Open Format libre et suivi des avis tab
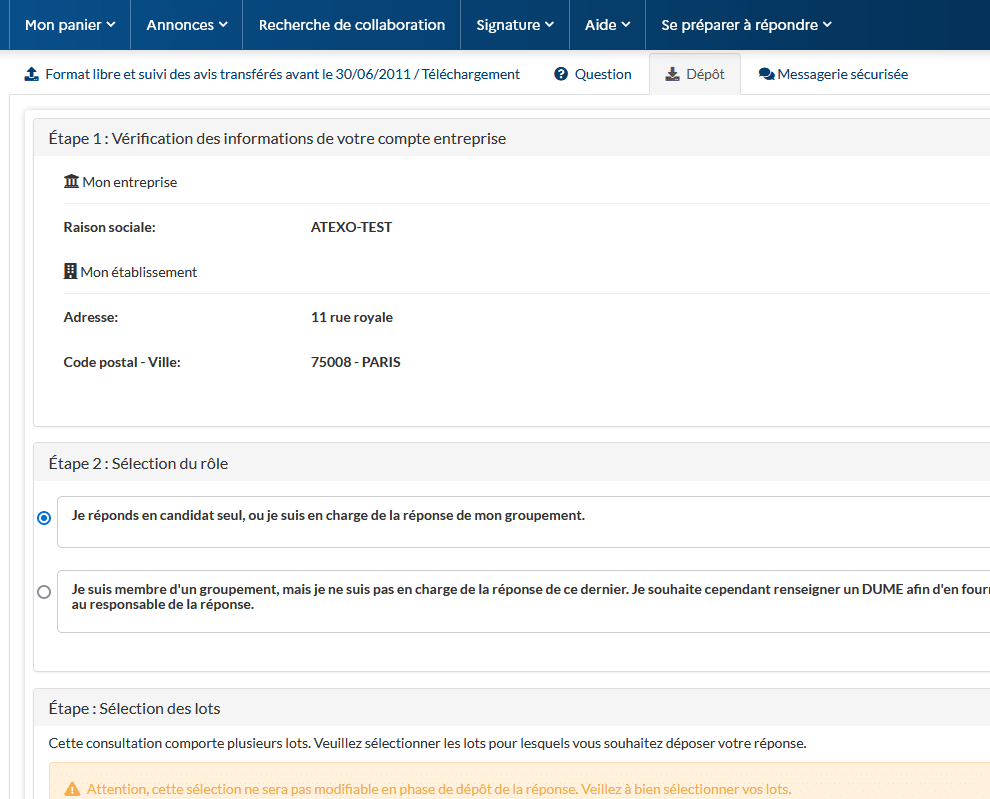The height and width of the screenshot is (799, 990). [x=282, y=74]
